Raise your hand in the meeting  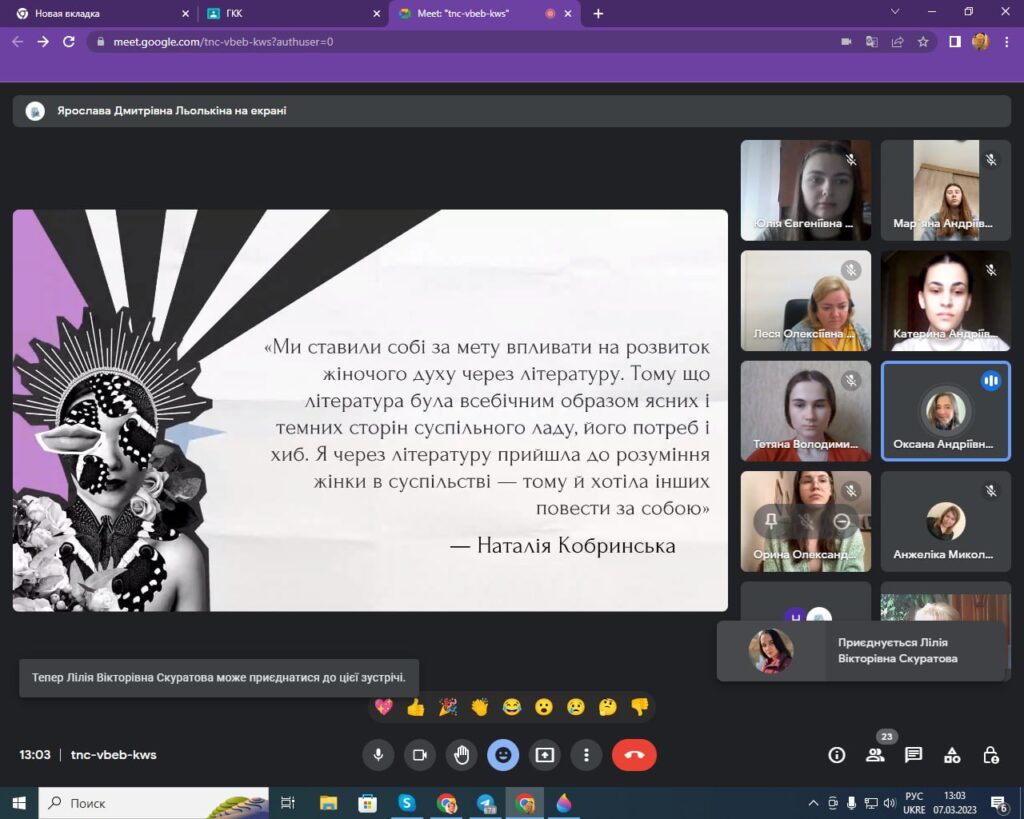461,755
